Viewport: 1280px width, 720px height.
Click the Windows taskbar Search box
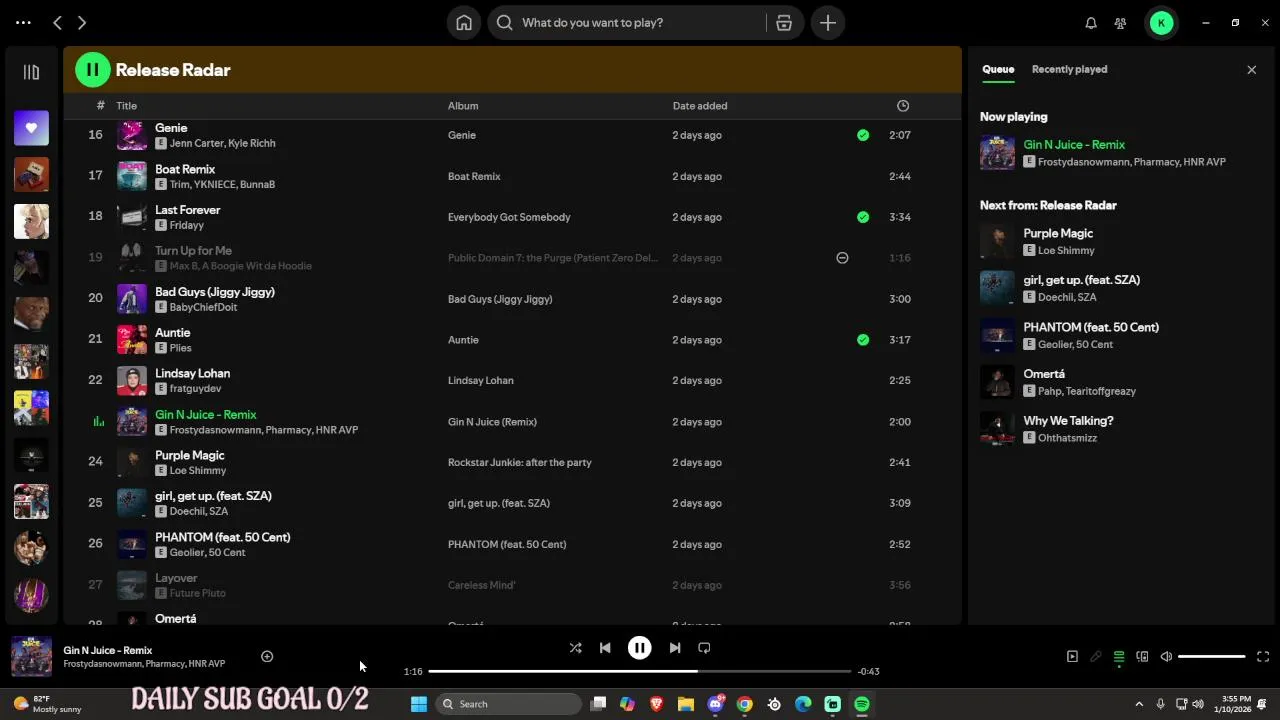(508, 704)
